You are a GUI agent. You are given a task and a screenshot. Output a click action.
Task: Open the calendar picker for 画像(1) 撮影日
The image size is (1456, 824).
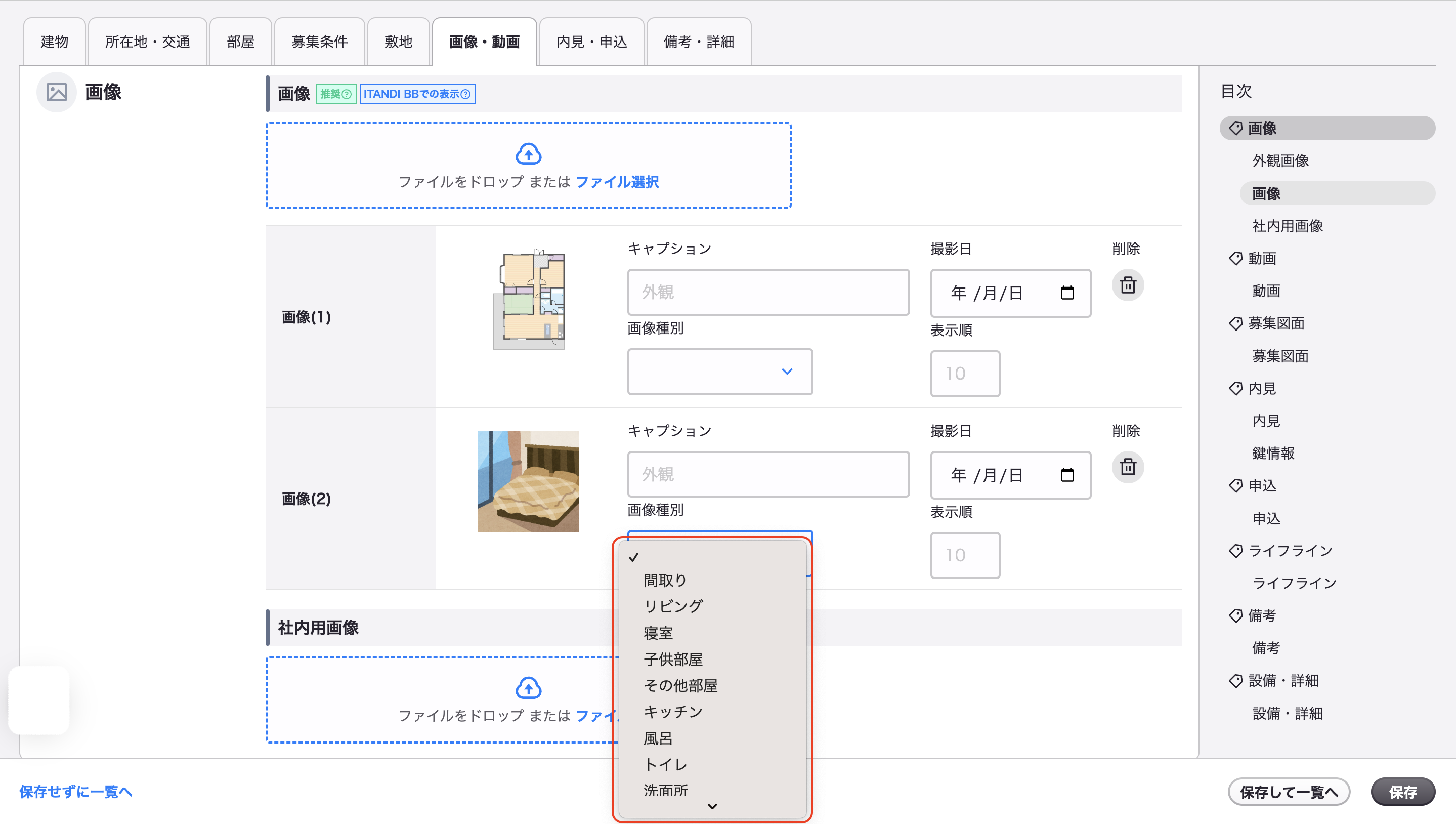click(x=1067, y=293)
